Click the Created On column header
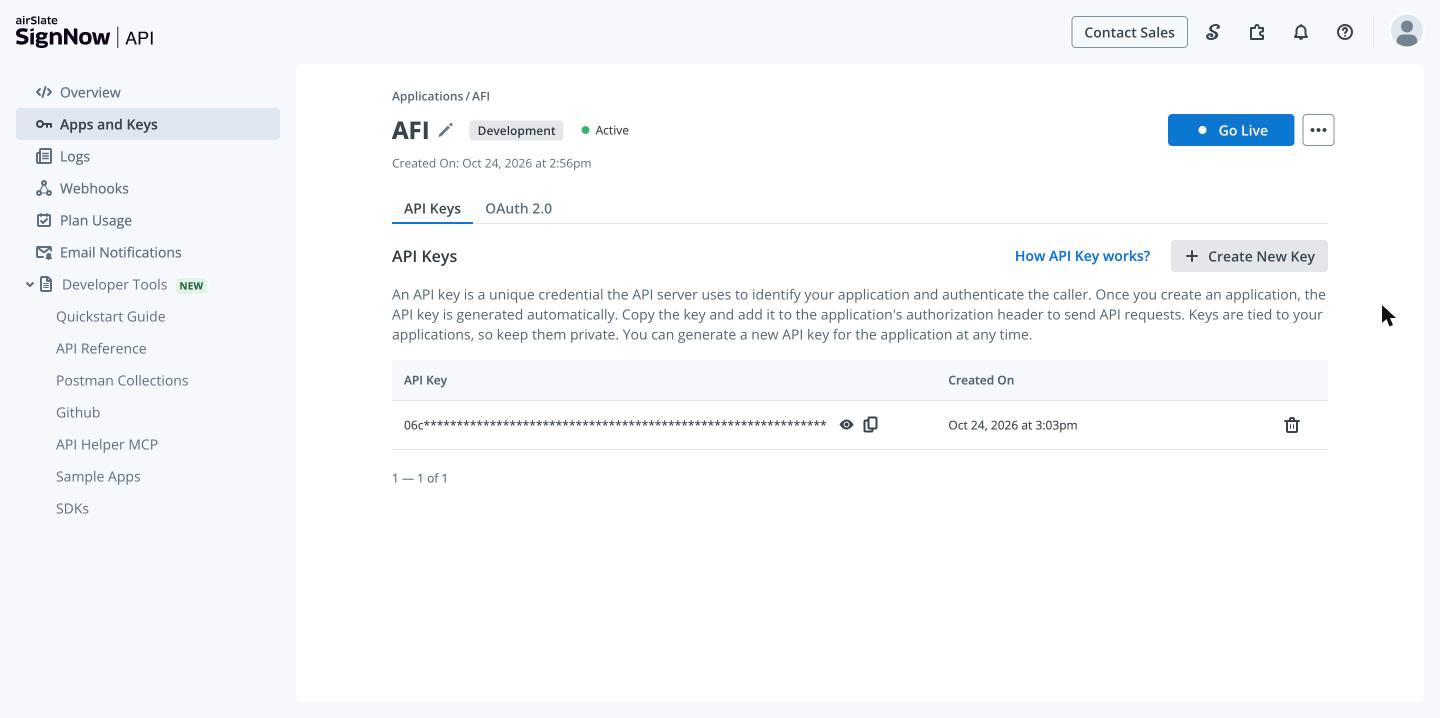The width and height of the screenshot is (1440, 718). click(x=981, y=380)
